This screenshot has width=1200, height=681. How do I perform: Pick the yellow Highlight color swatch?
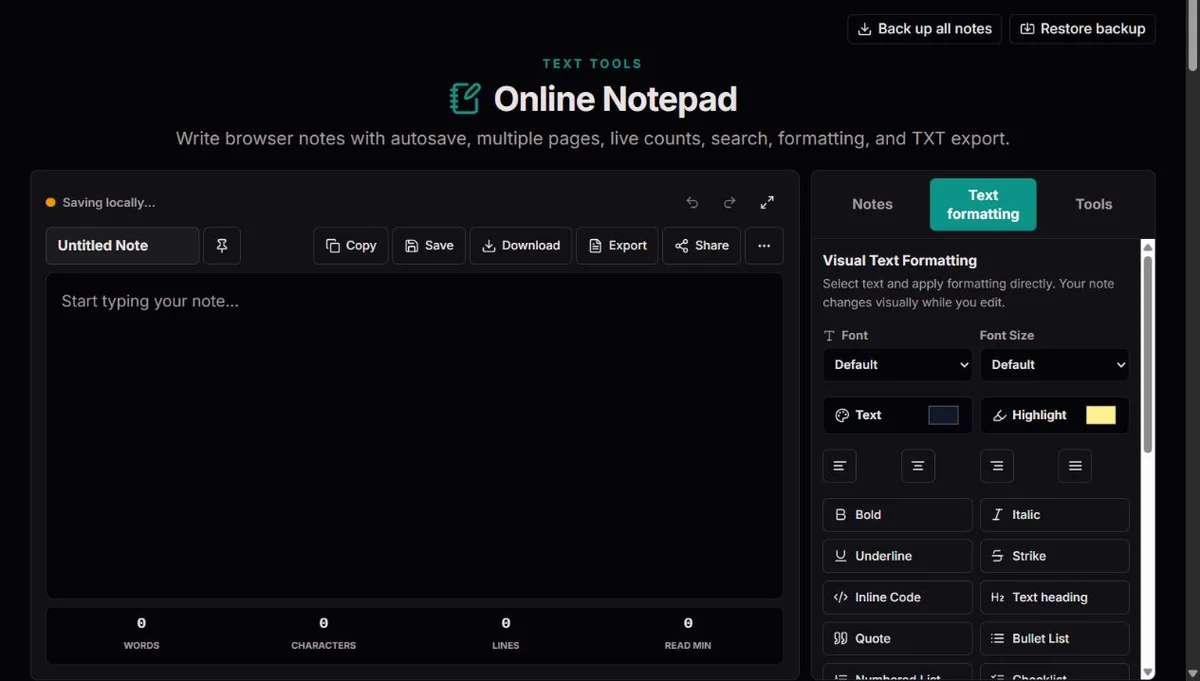coord(1100,415)
